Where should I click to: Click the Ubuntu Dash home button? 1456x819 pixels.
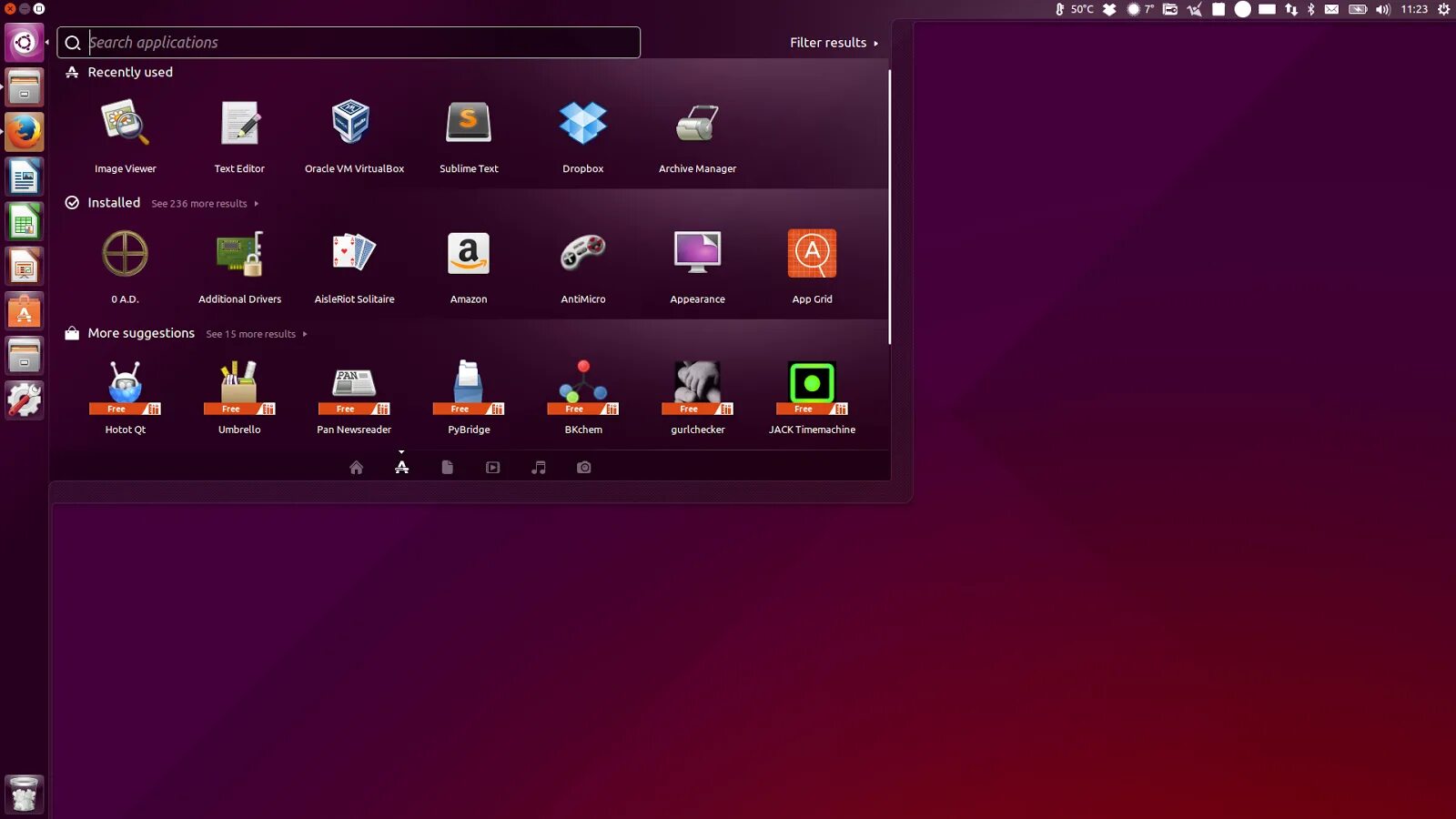(24, 43)
